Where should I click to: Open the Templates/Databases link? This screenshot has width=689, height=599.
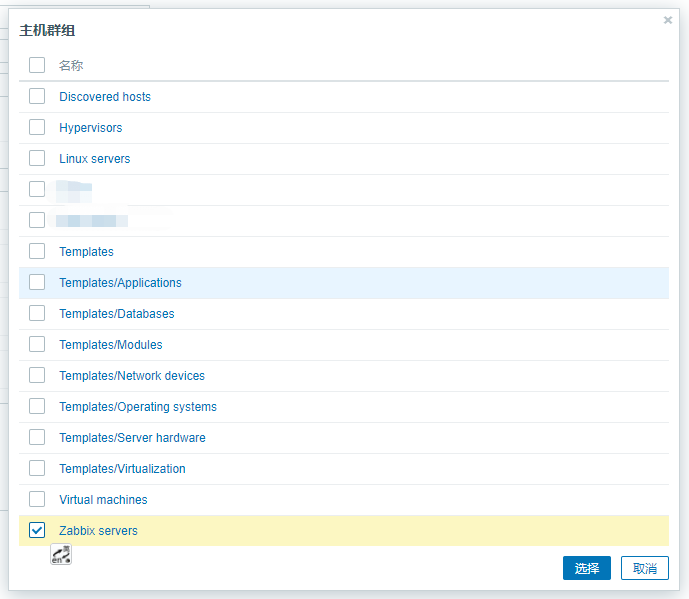(x=117, y=314)
